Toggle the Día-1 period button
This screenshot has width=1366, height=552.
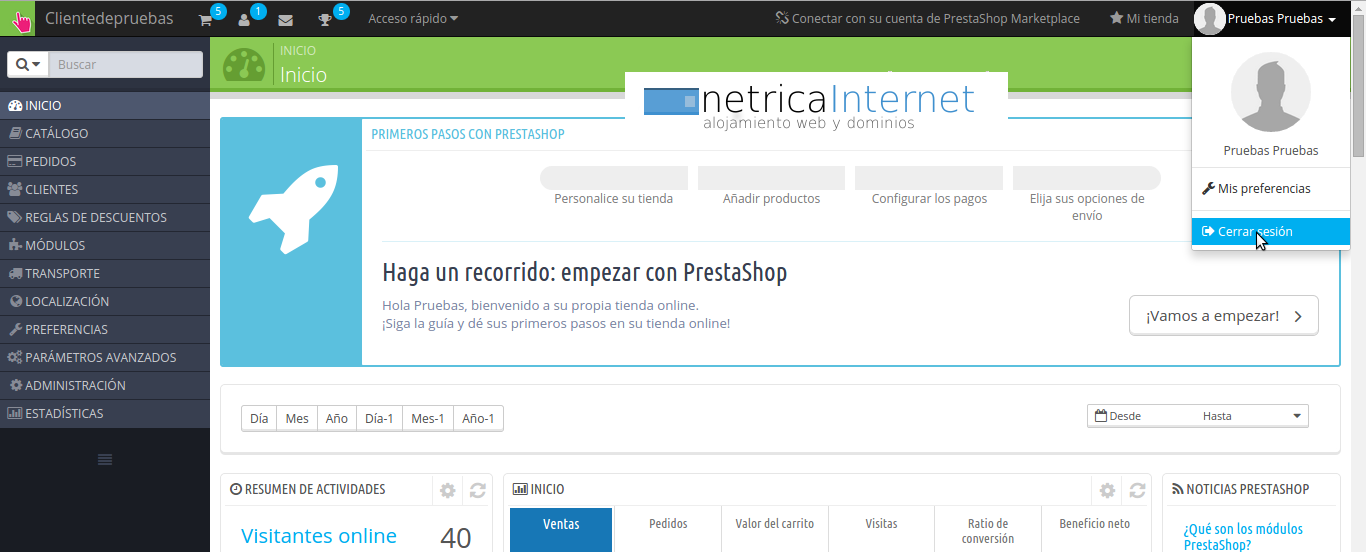379,419
